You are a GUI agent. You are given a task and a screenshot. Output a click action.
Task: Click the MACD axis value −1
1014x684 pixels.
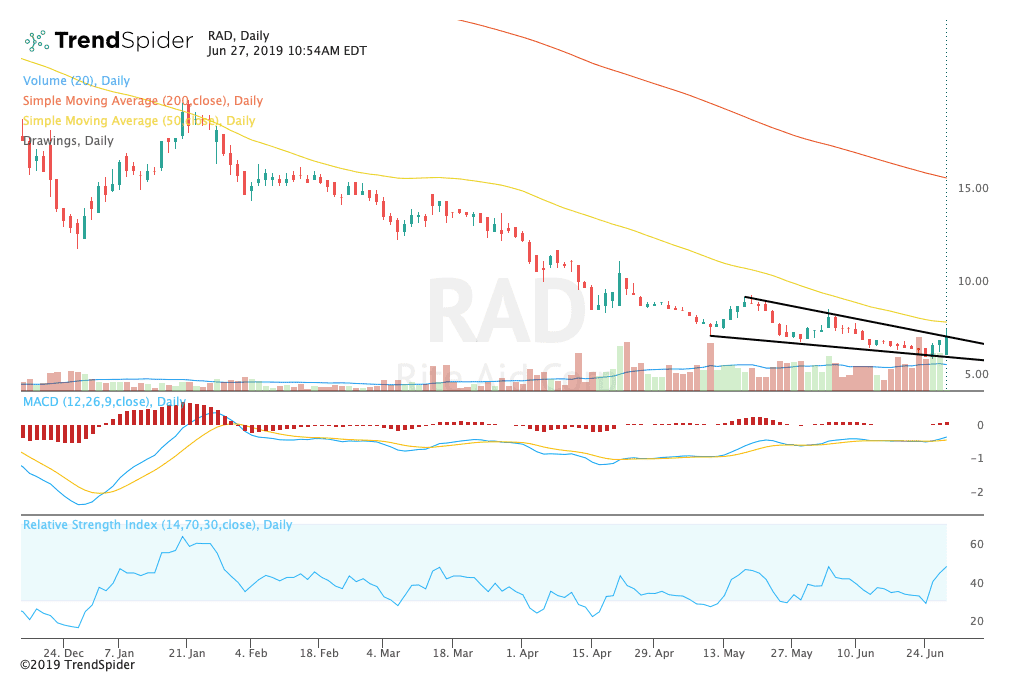click(977, 458)
